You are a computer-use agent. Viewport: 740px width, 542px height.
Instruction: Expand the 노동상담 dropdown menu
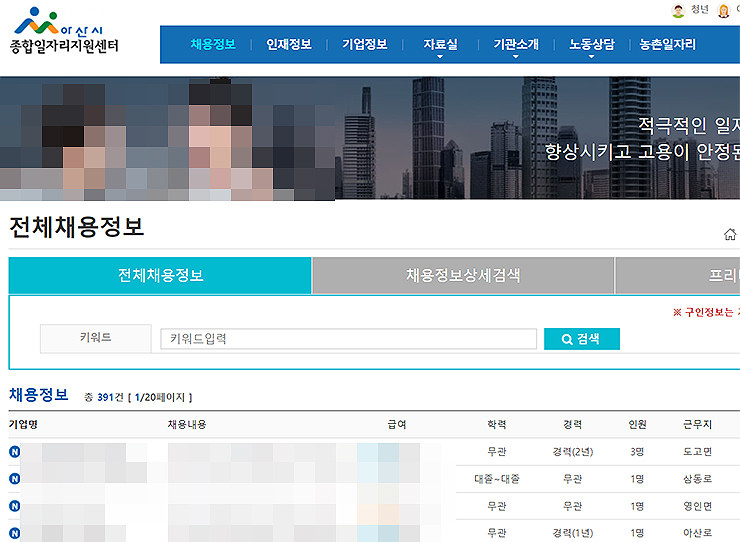pyautogui.click(x=592, y=46)
